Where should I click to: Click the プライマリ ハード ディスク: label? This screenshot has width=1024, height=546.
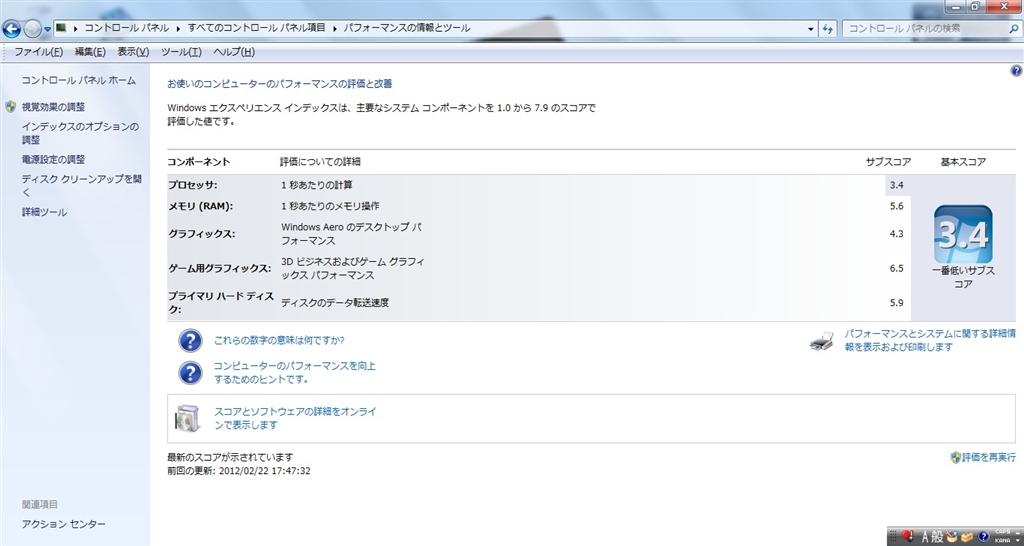pos(220,302)
